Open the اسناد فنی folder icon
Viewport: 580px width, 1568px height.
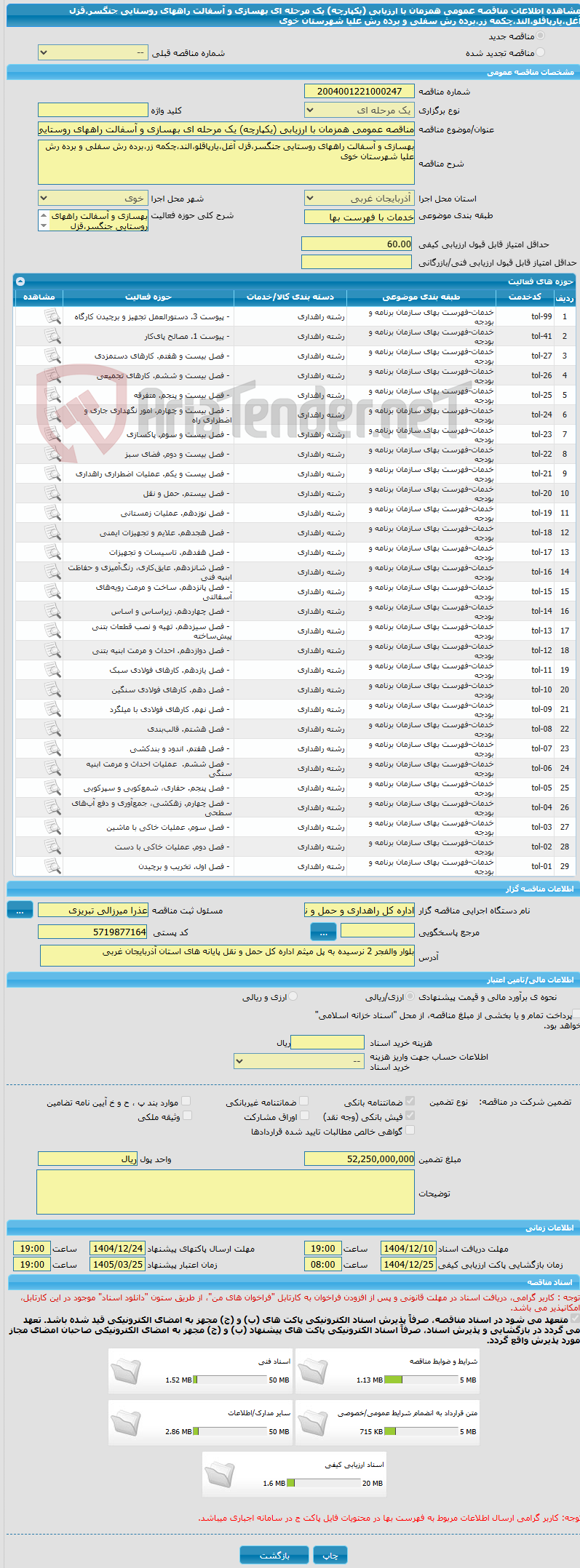[x=126, y=1371]
